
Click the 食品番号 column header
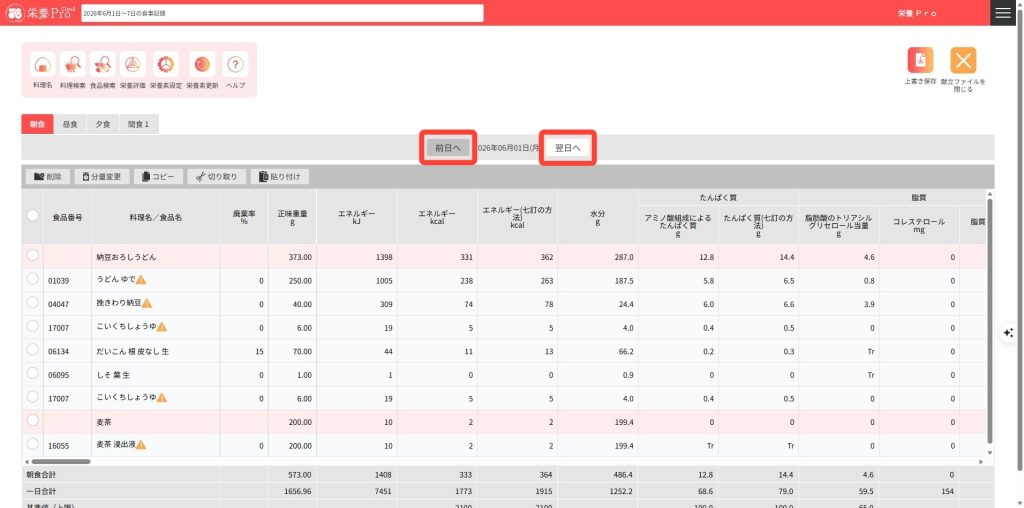(67, 217)
